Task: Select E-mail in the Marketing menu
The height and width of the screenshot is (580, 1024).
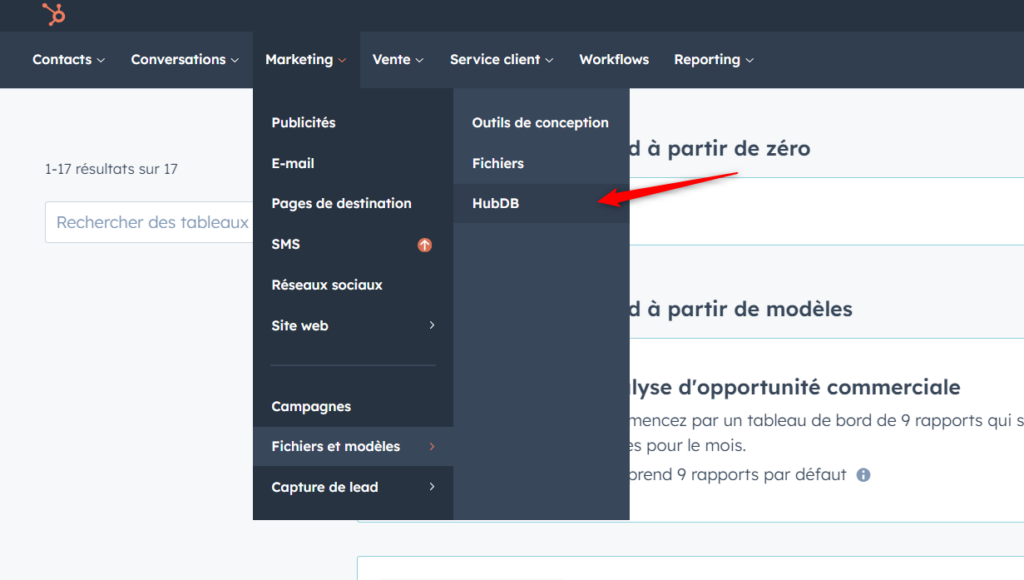Action: pyautogui.click(x=291, y=163)
